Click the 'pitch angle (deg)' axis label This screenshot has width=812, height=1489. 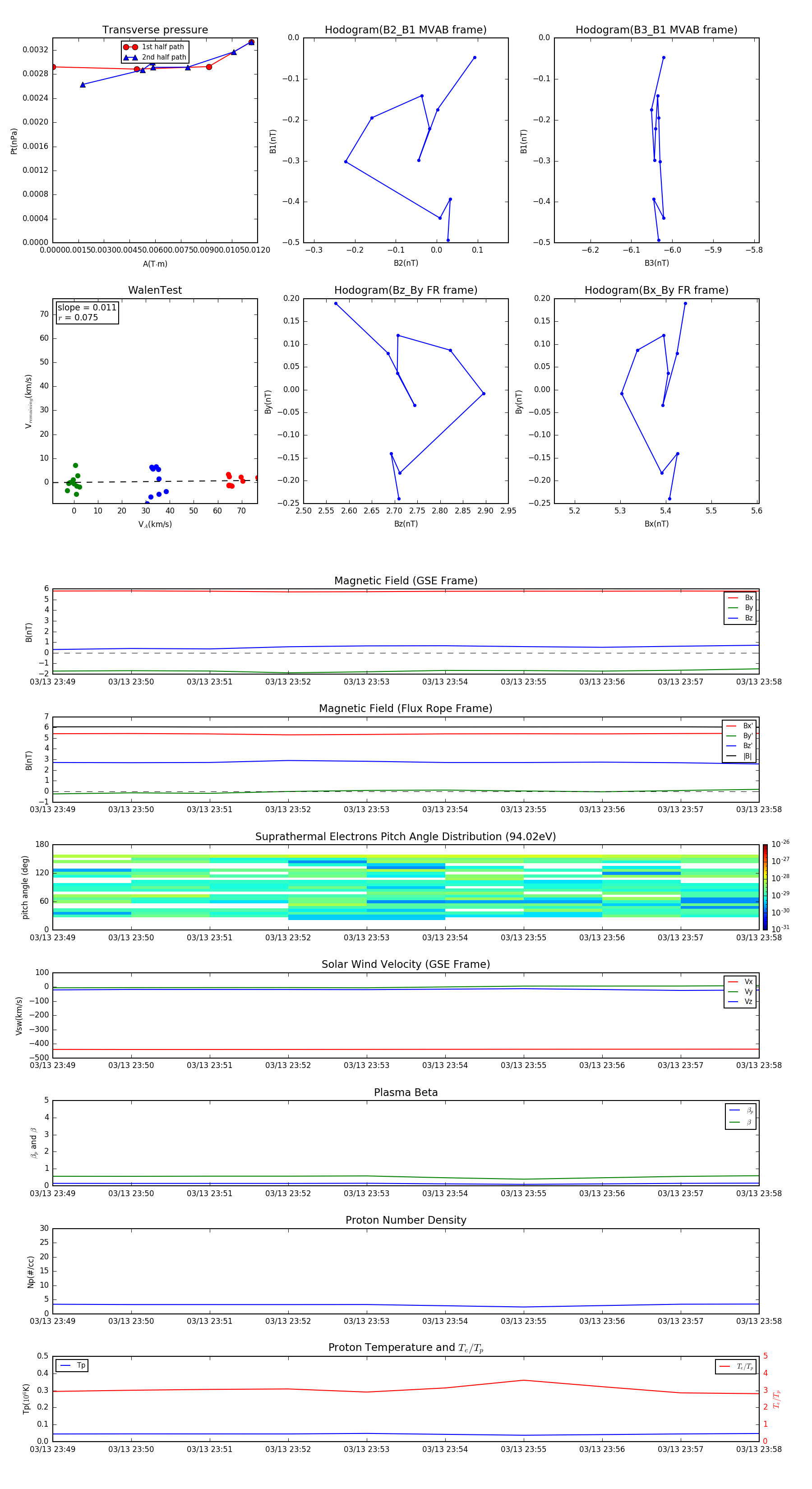click(x=25, y=887)
